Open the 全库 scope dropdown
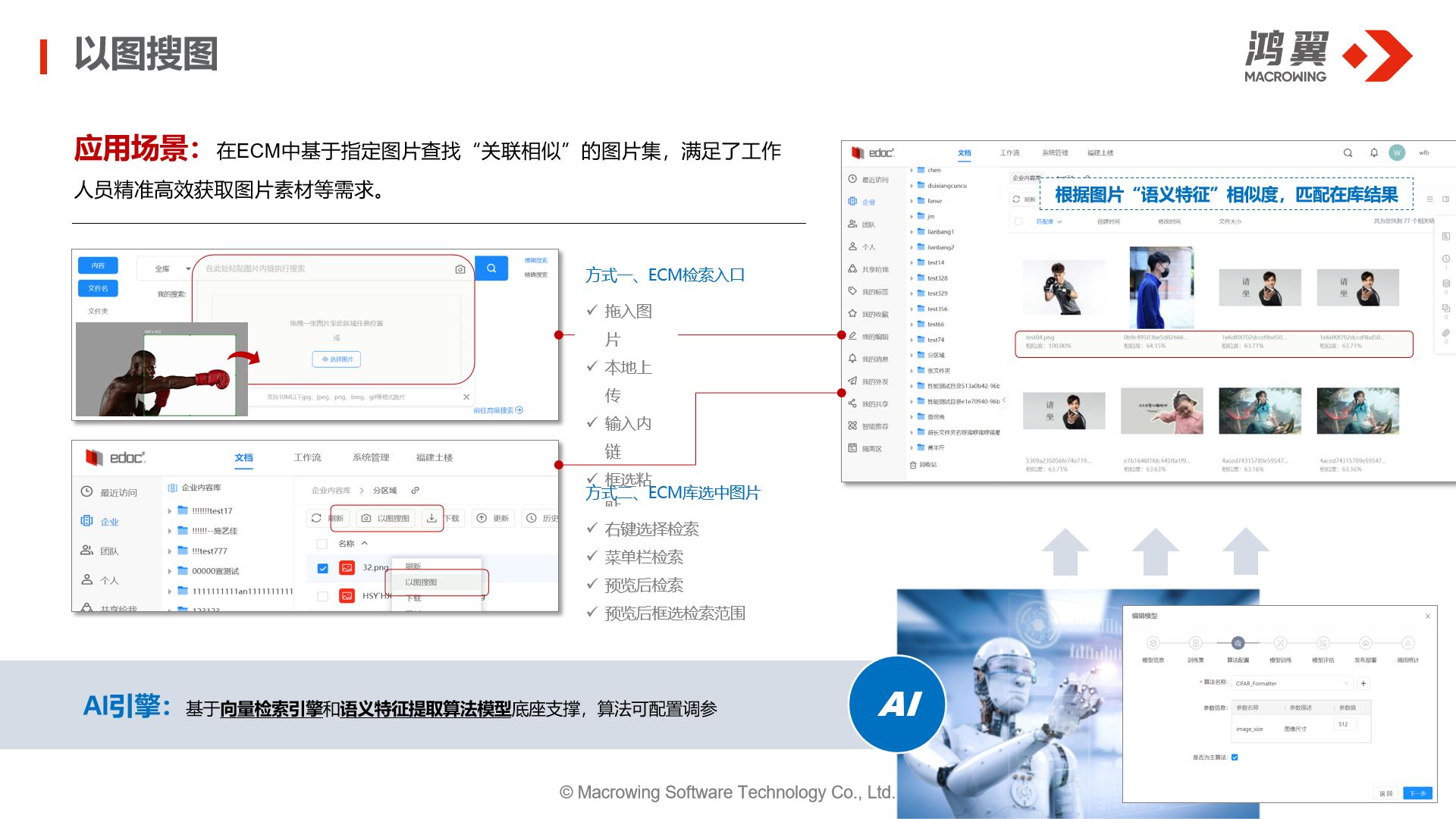1456x819 pixels. click(x=171, y=268)
